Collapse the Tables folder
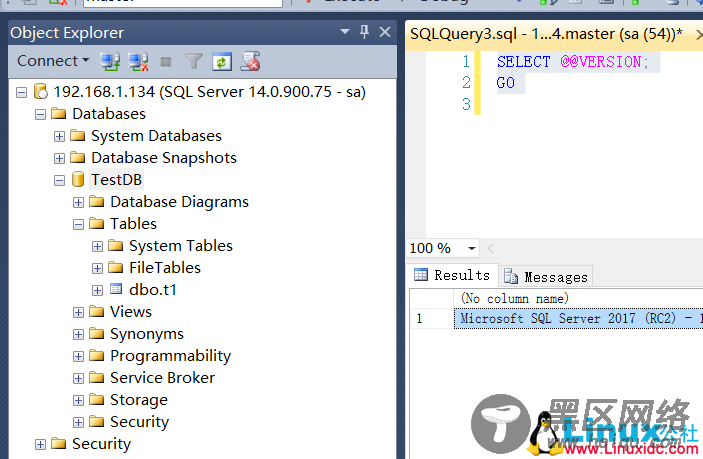 point(78,224)
